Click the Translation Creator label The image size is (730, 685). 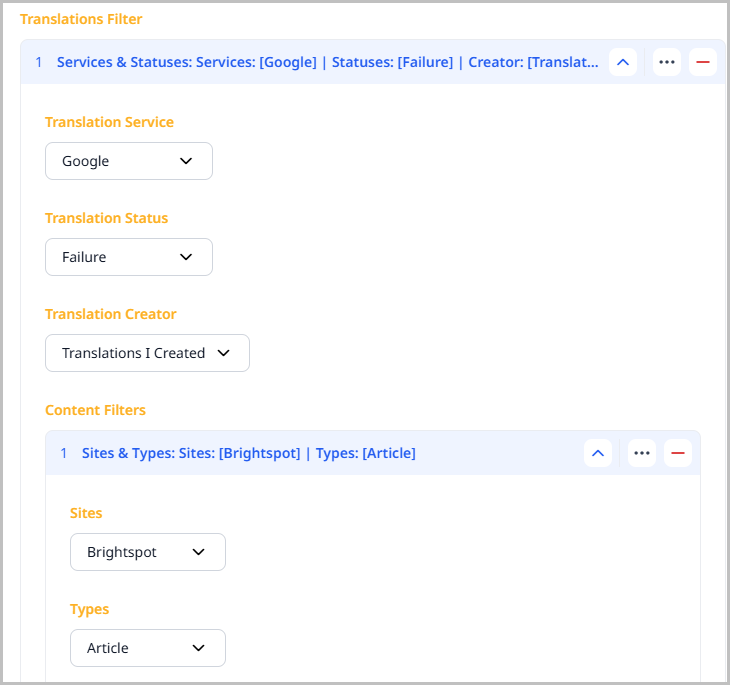pos(111,314)
